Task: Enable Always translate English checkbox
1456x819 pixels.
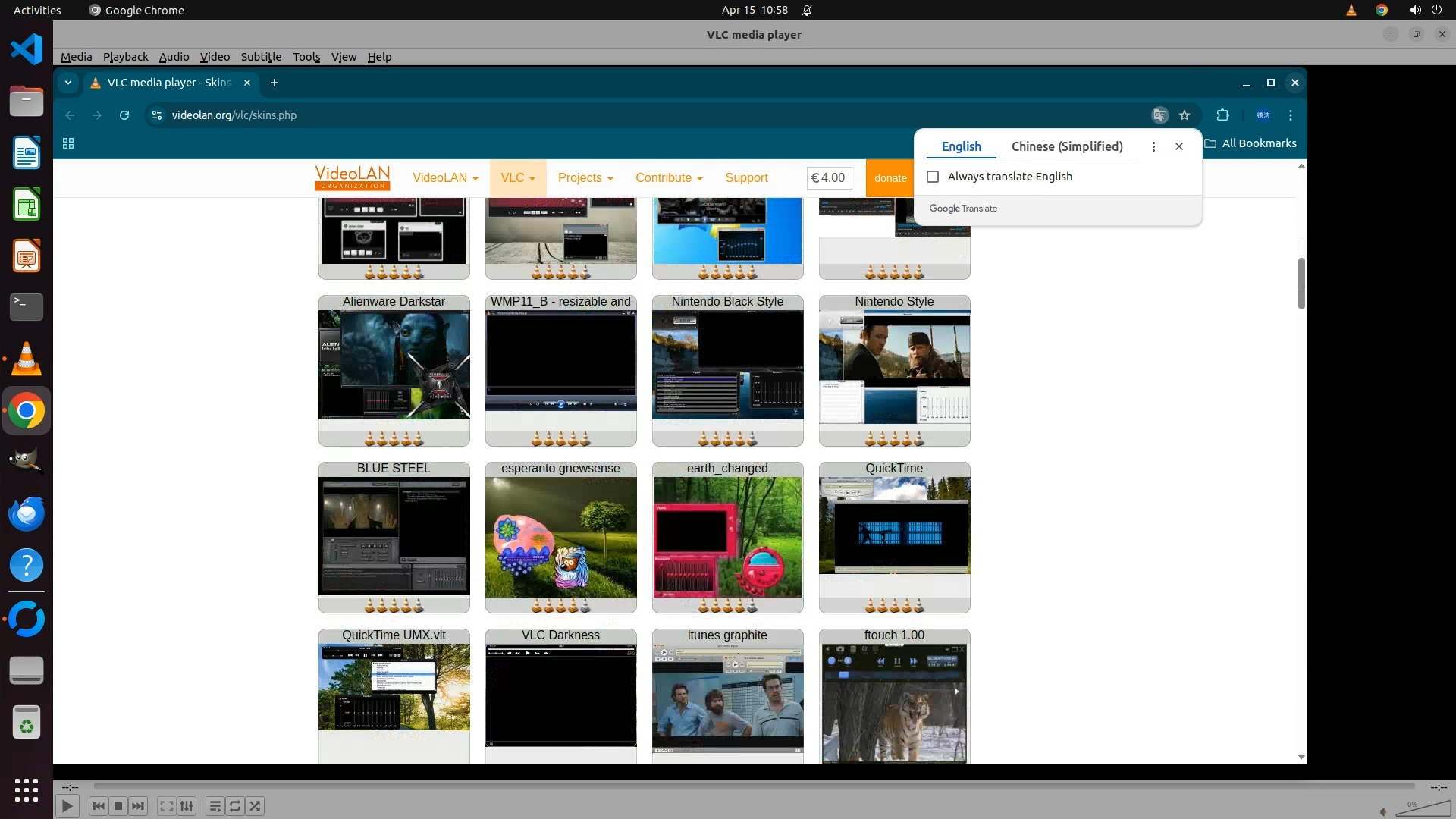Action: [x=933, y=177]
